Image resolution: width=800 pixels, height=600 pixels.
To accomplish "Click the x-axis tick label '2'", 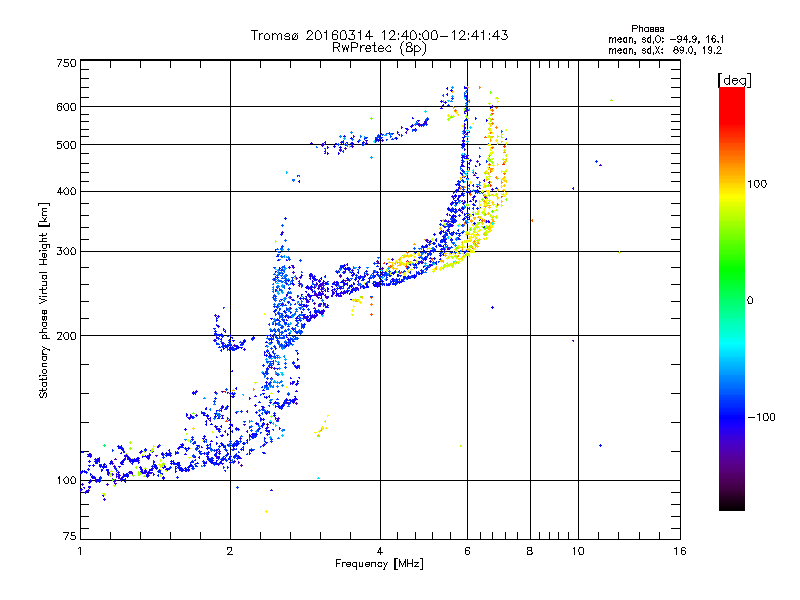I will pos(230,551).
